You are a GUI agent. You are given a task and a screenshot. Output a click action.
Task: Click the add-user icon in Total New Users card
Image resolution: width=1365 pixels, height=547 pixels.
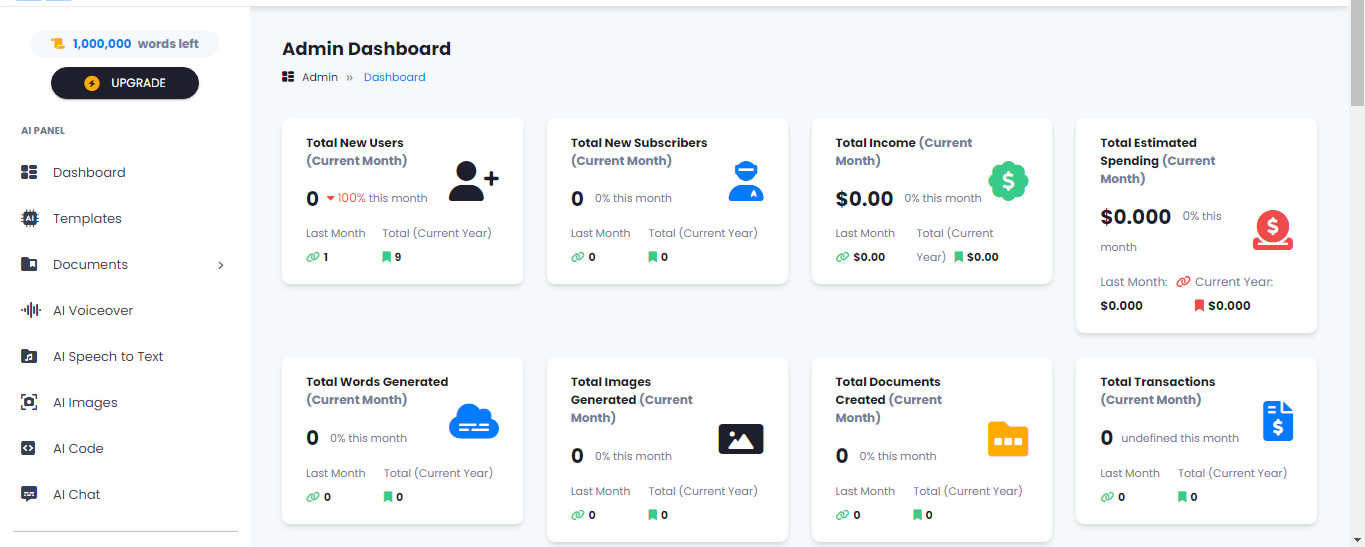coord(473,181)
